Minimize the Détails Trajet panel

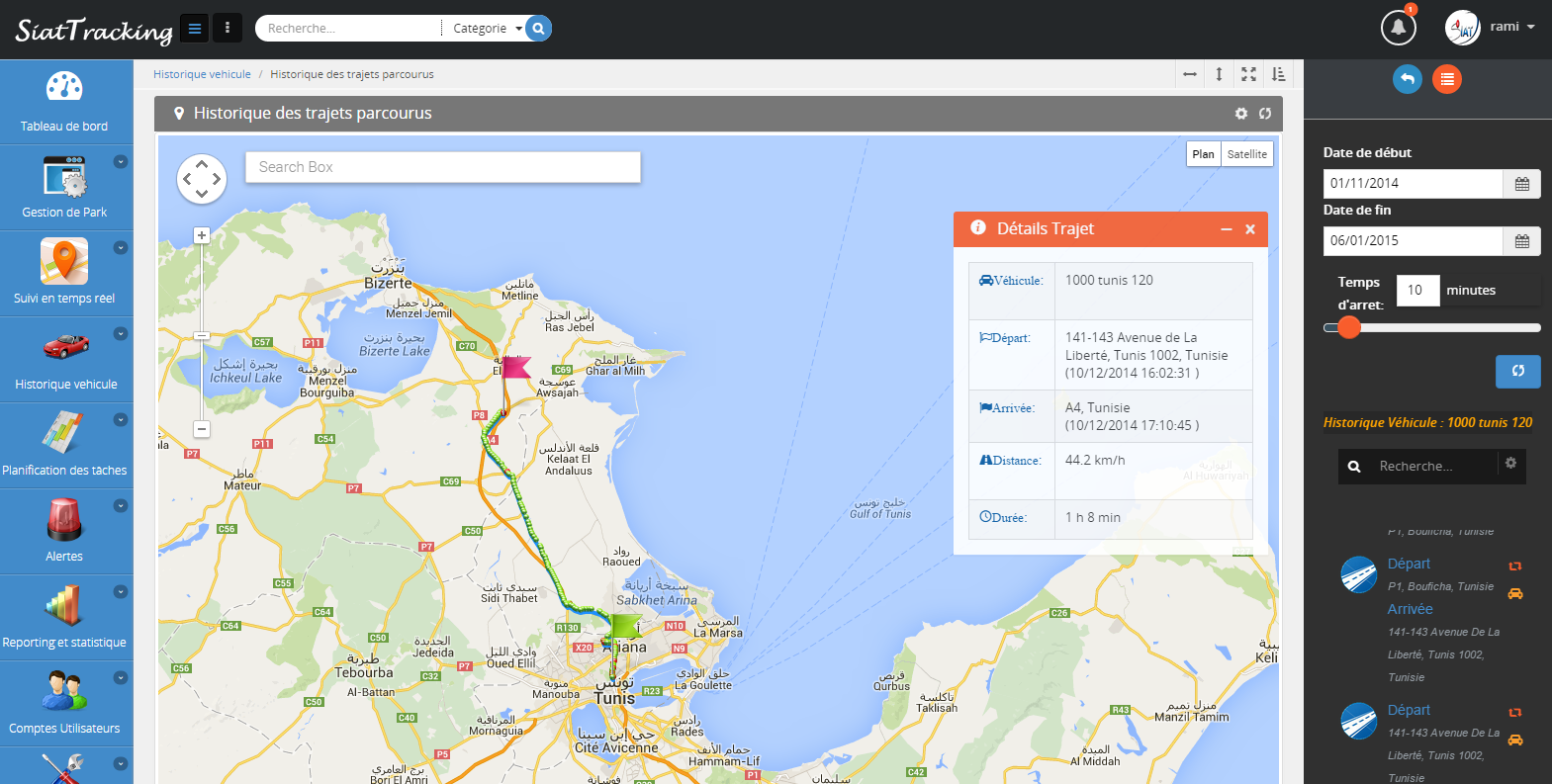pos(1227,229)
